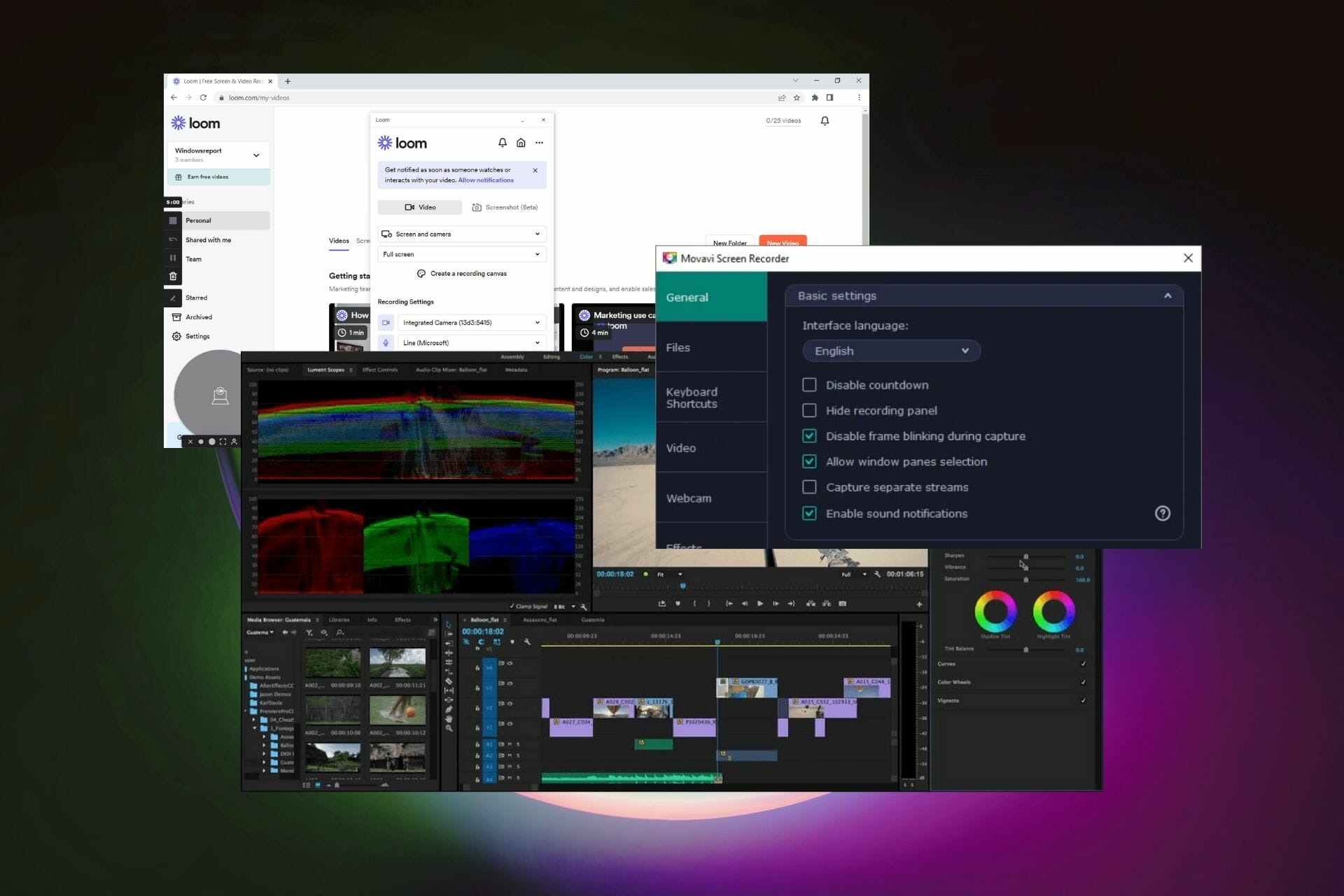Click trash icon on Loom recording bar
The image size is (1344, 896).
(173, 276)
